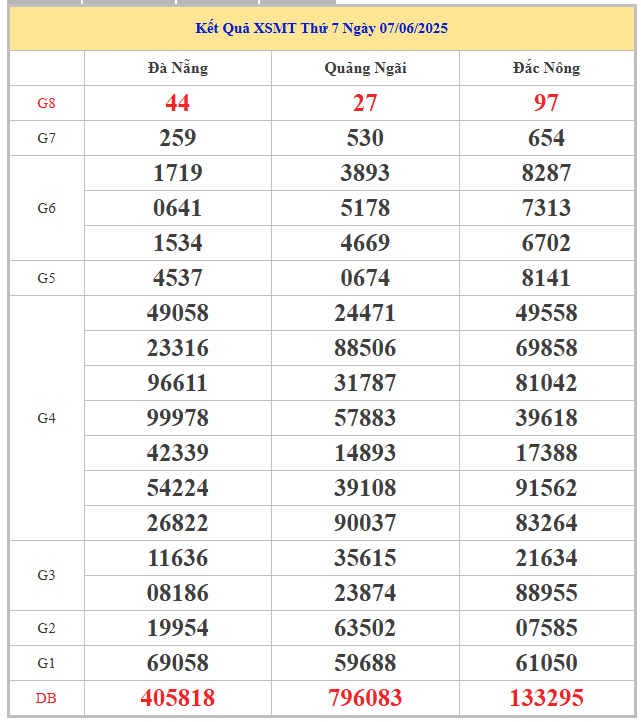Viewport: 641px width, 722px height.
Task: Select G4 number 81042
Action: click(x=546, y=383)
